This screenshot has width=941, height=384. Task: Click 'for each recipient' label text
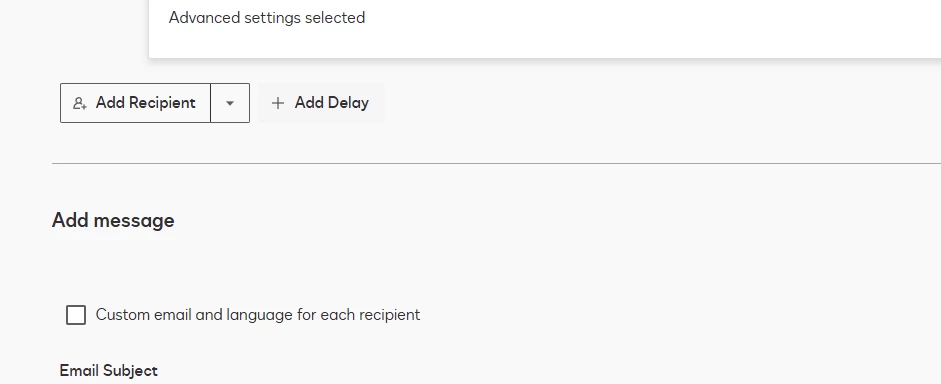click(x=358, y=314)
